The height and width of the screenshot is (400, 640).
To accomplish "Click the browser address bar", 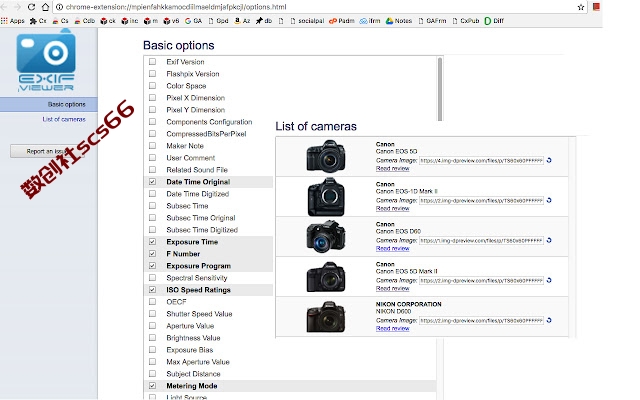I will [x=318, y=7].
